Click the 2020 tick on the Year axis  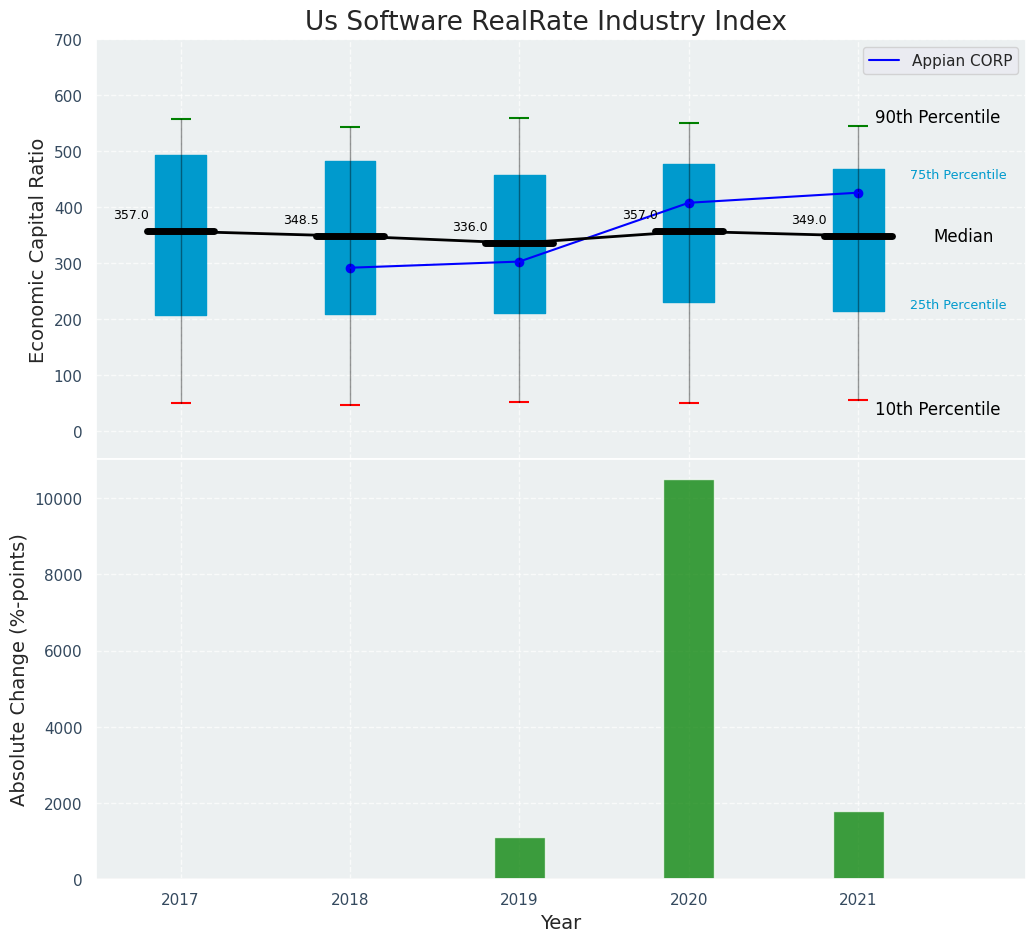point(689,900)
